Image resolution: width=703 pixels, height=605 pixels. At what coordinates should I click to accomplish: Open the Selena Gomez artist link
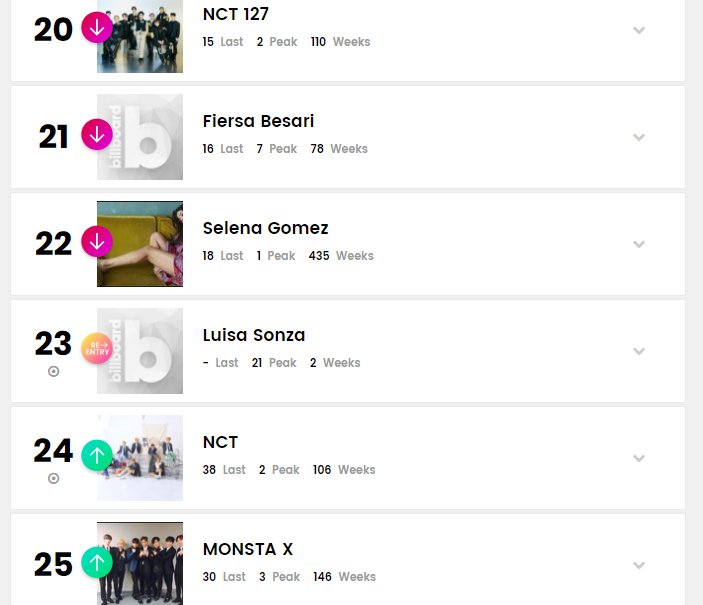click(265, 228)
